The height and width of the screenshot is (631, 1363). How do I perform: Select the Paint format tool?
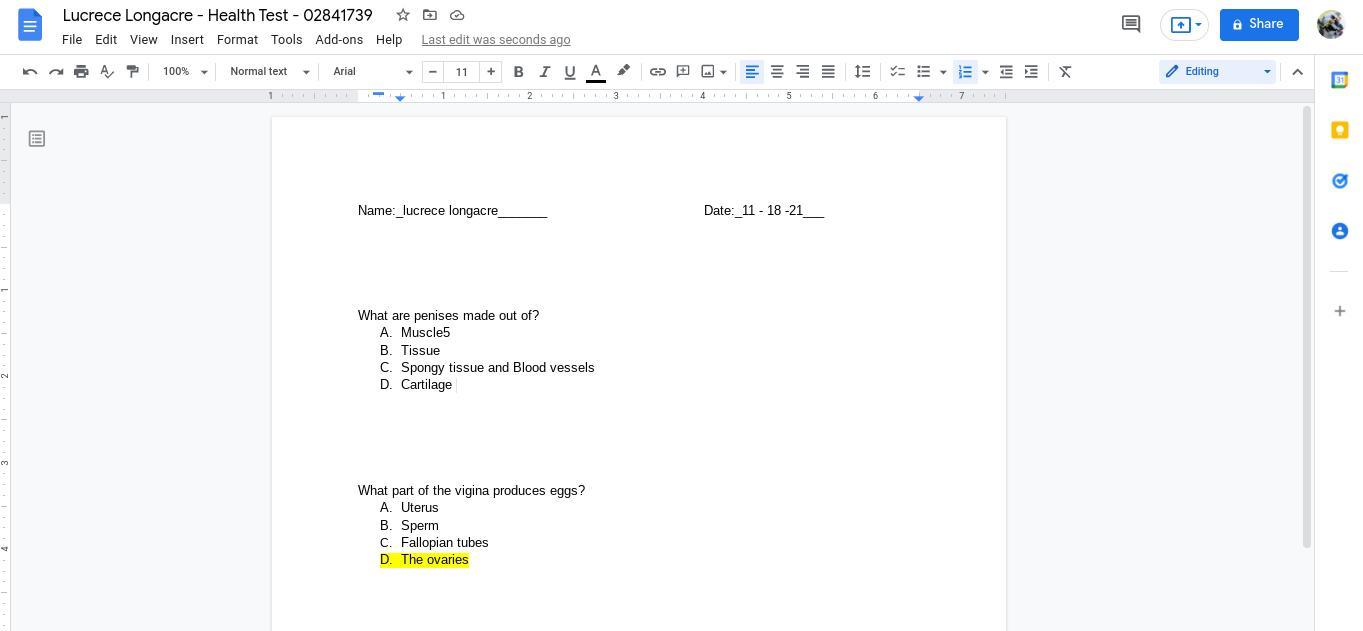(132, 72)
